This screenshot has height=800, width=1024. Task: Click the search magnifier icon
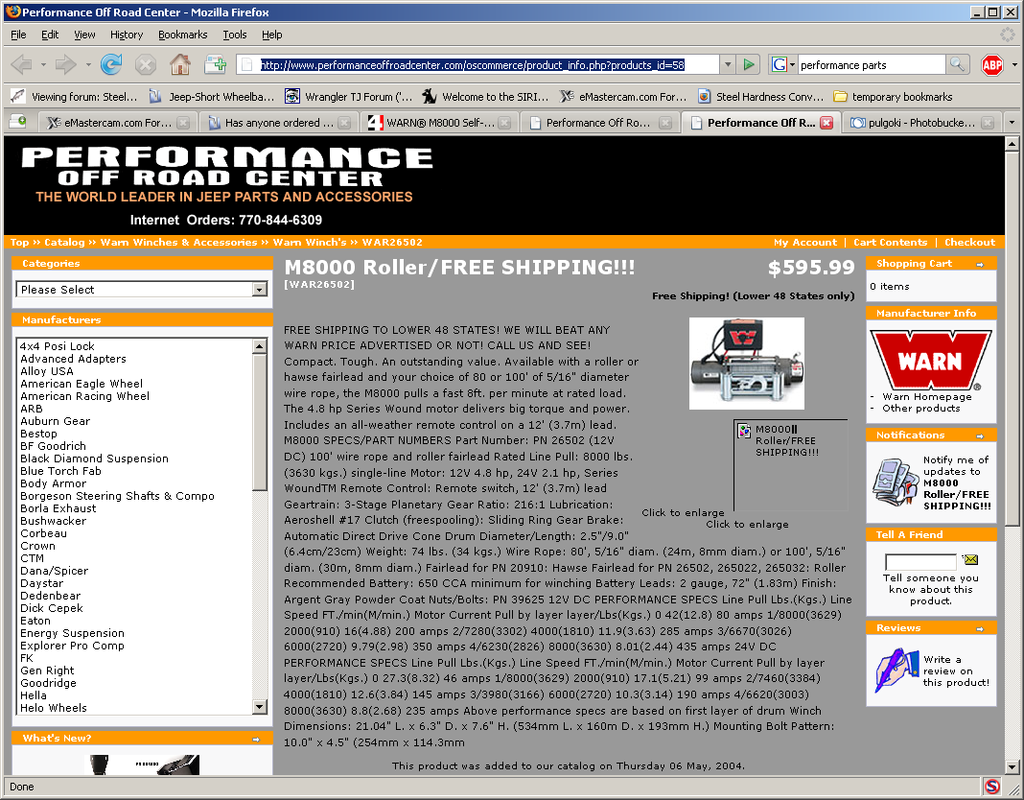coord(958,65)
